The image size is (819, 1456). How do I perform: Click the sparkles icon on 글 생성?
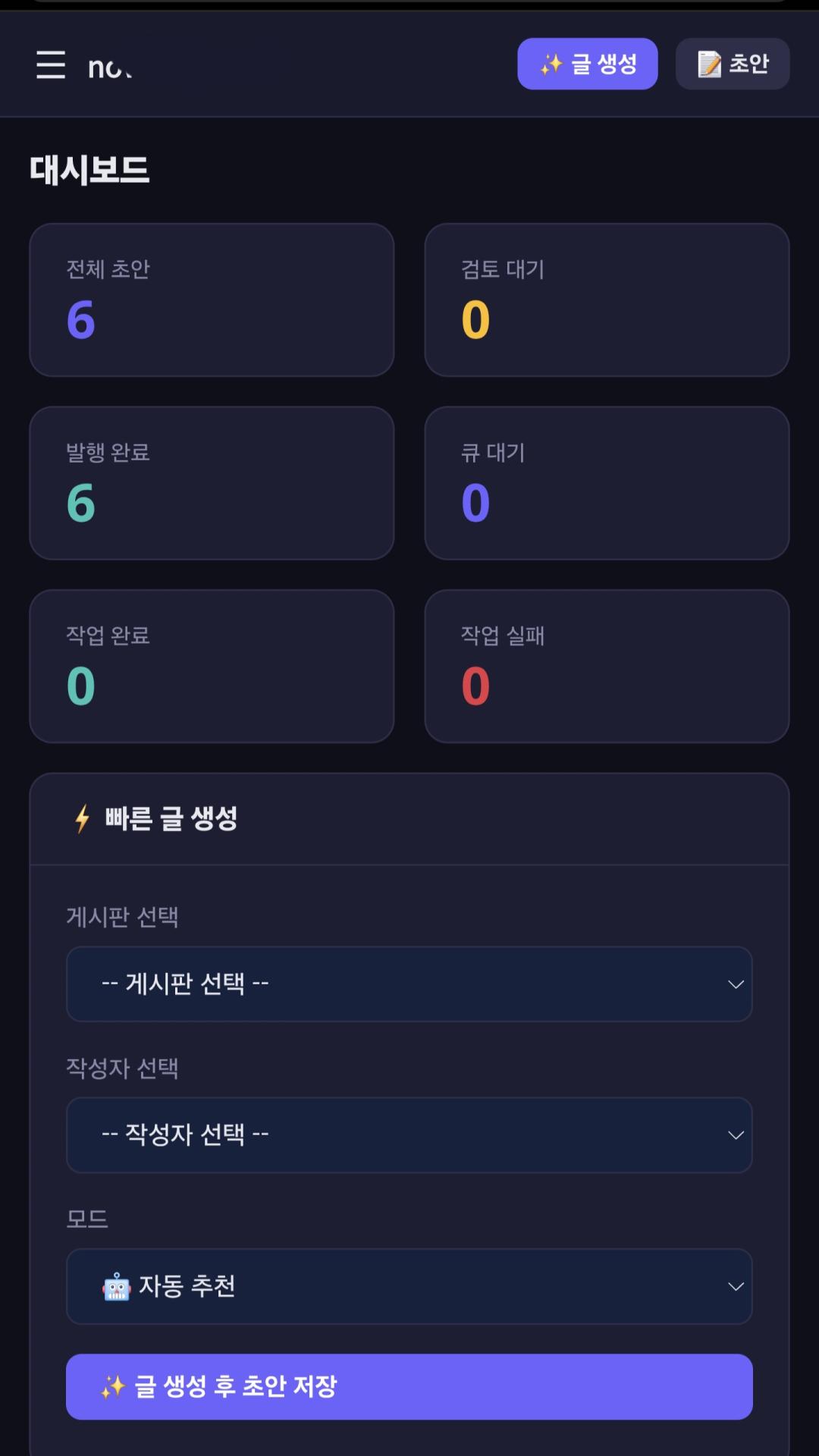[551, 64]
